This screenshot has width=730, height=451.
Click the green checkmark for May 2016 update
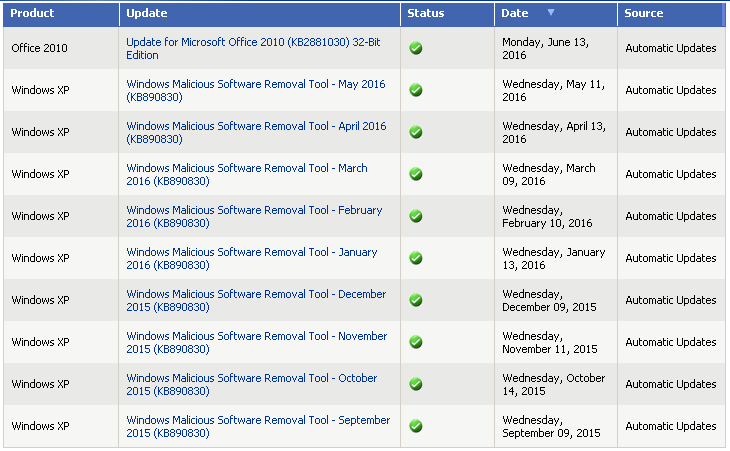click(416, 90)
